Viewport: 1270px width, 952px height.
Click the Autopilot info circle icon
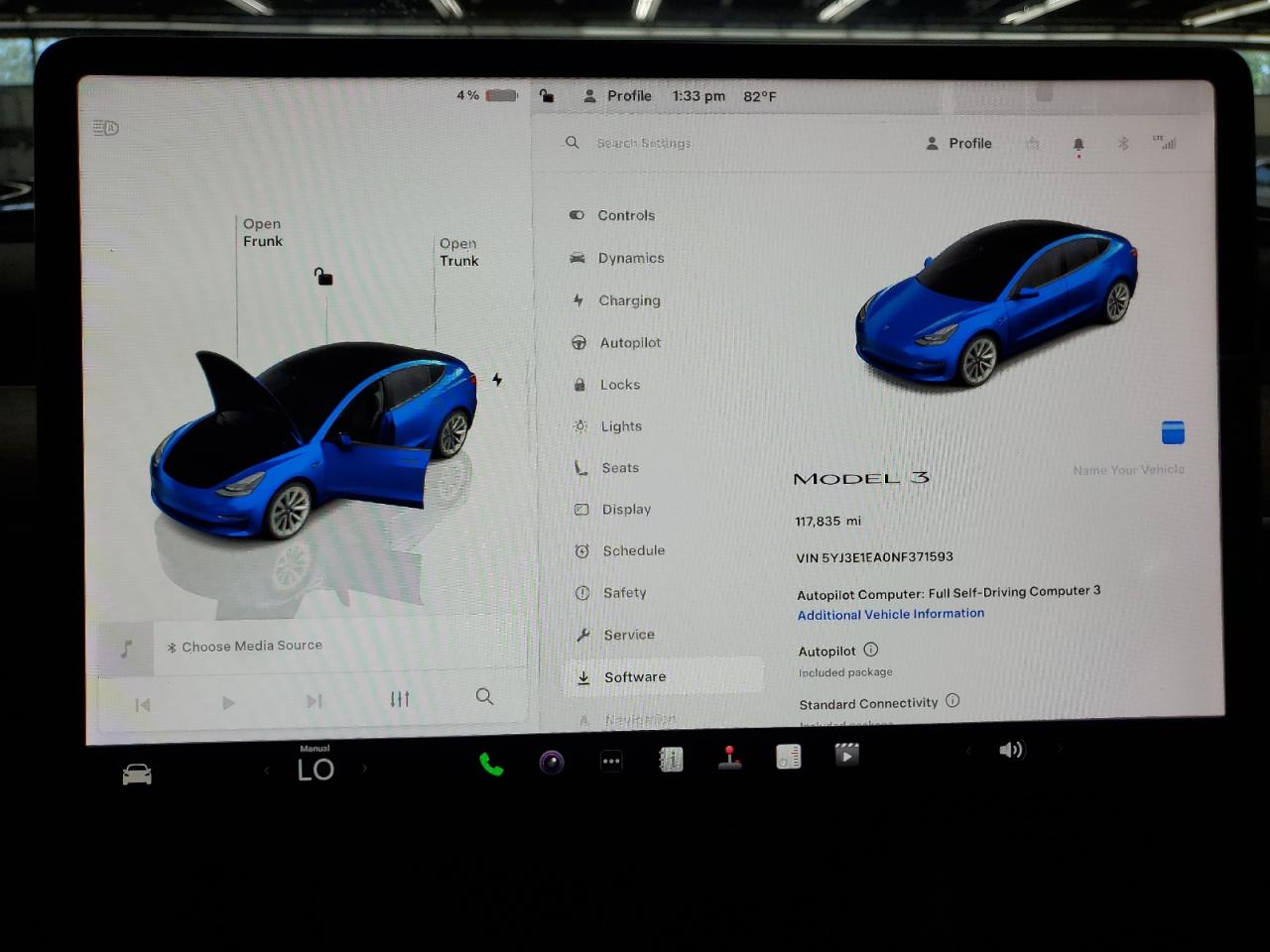(871, 650)
